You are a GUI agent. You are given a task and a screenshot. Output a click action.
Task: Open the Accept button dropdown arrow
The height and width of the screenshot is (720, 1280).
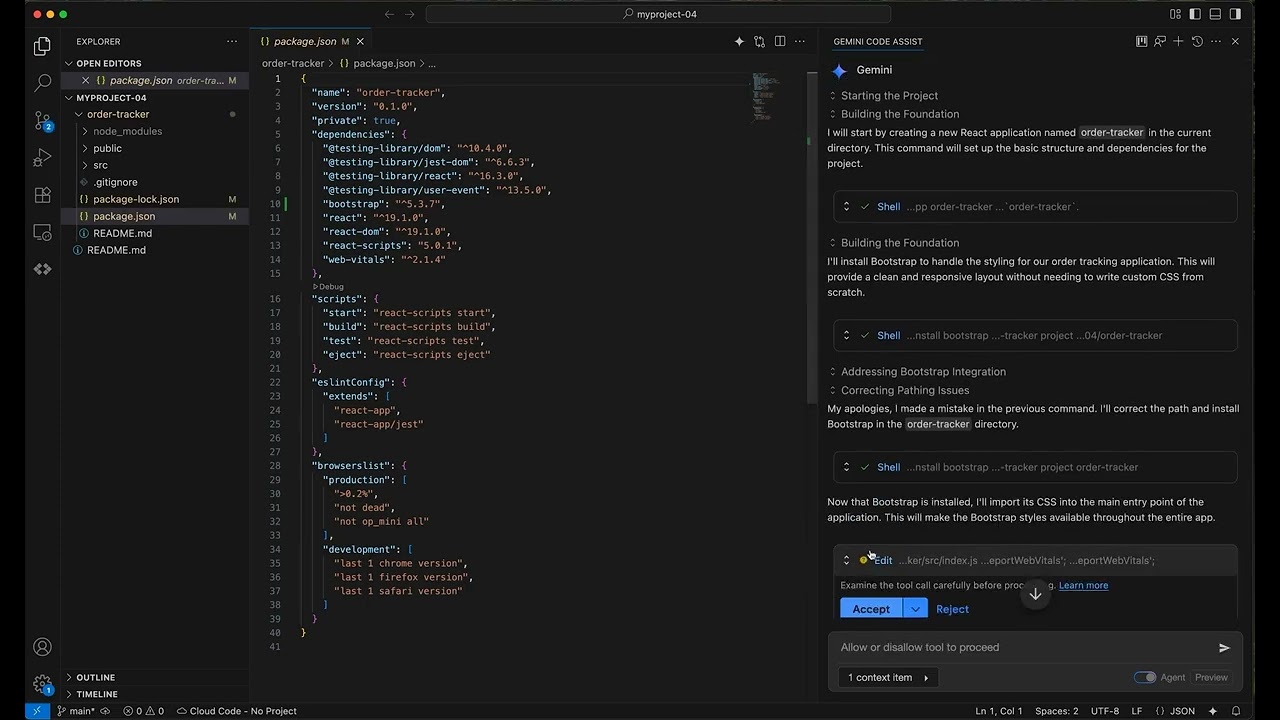pos(915,609)
